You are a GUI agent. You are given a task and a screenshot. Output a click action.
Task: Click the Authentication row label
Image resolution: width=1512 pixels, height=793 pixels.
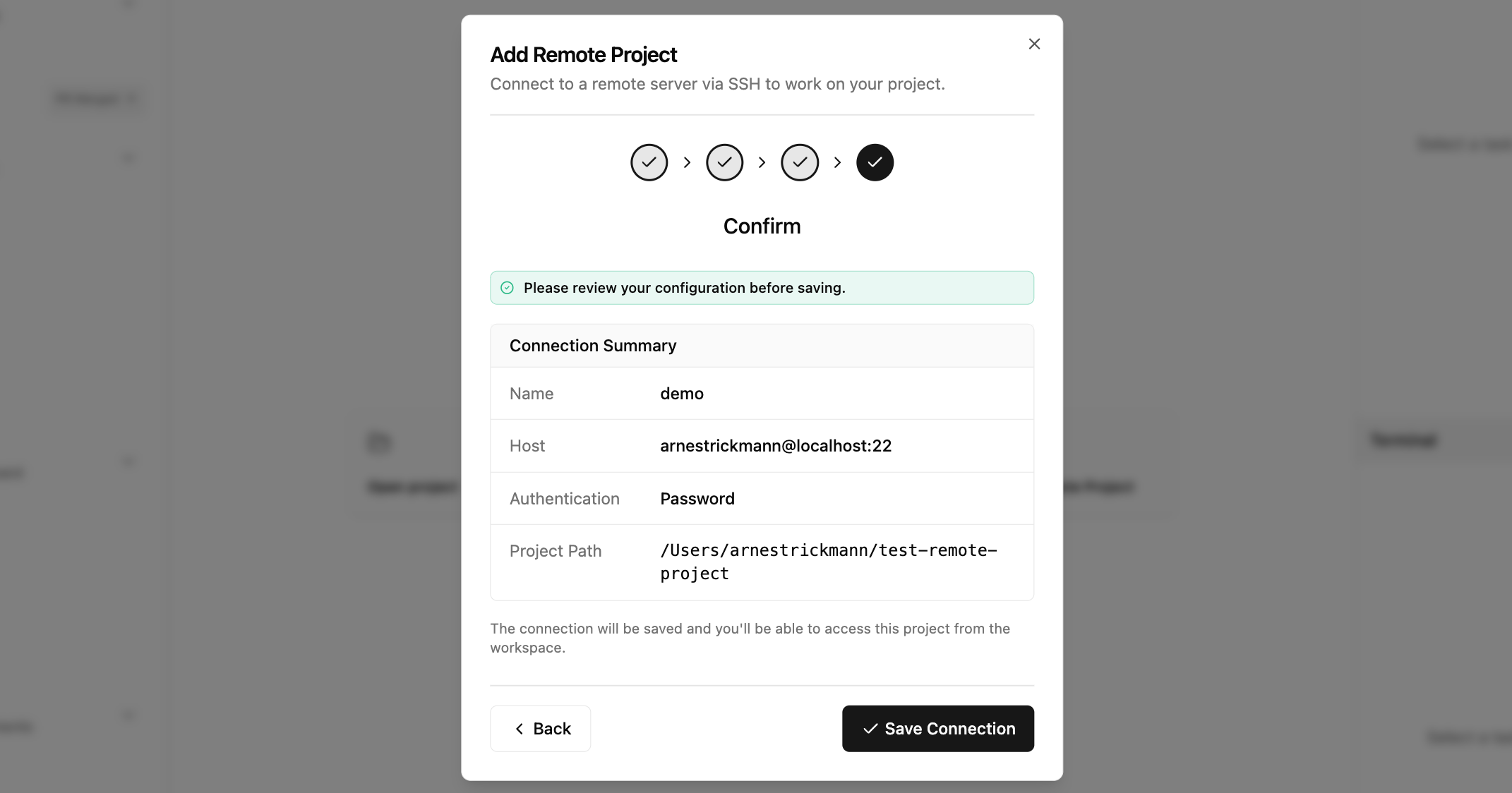click(564, 499)
